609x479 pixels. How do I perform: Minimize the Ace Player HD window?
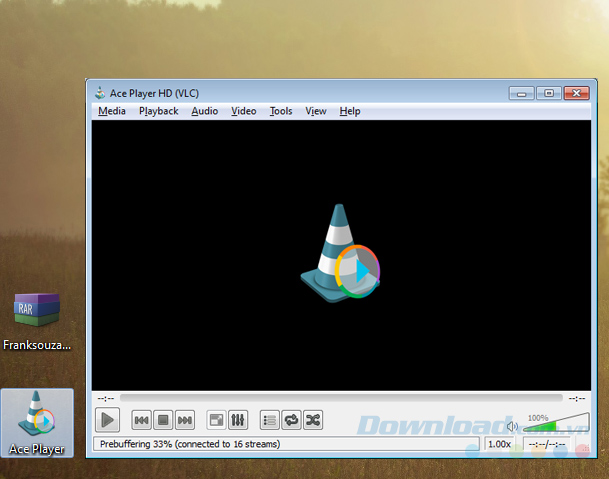tap(521, 93)
